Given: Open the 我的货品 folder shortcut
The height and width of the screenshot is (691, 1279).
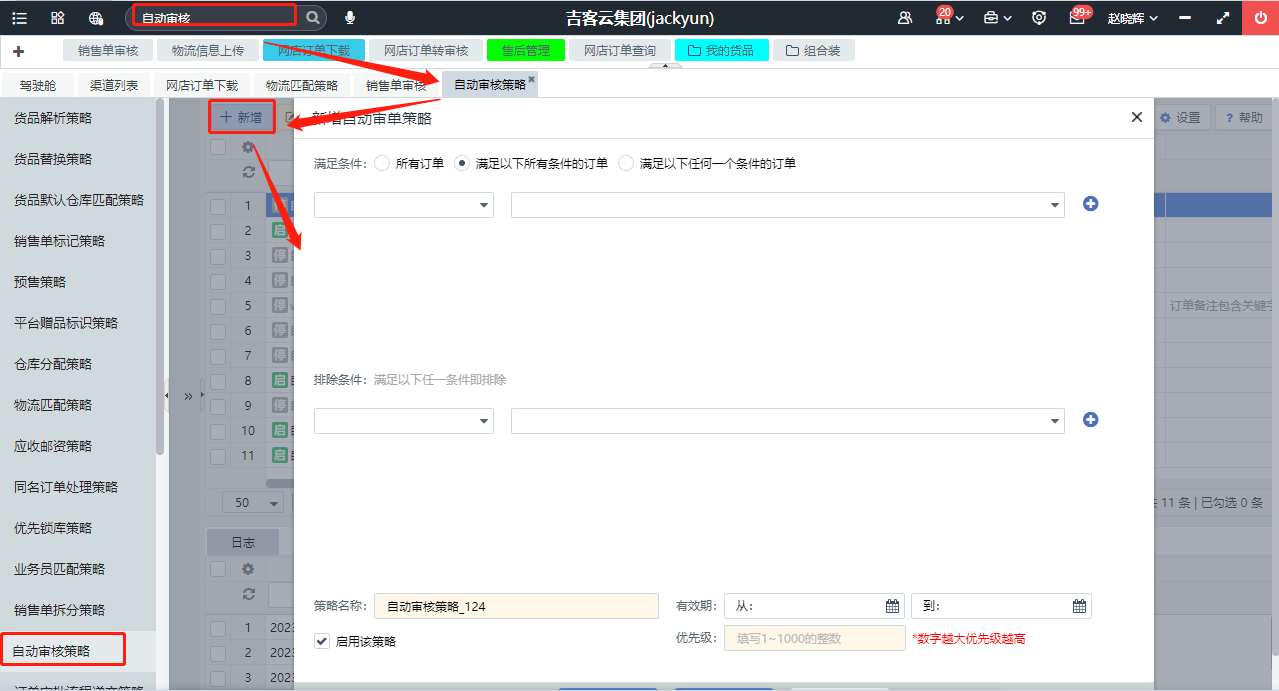Looking at the screenshot, I should [722, 50].
